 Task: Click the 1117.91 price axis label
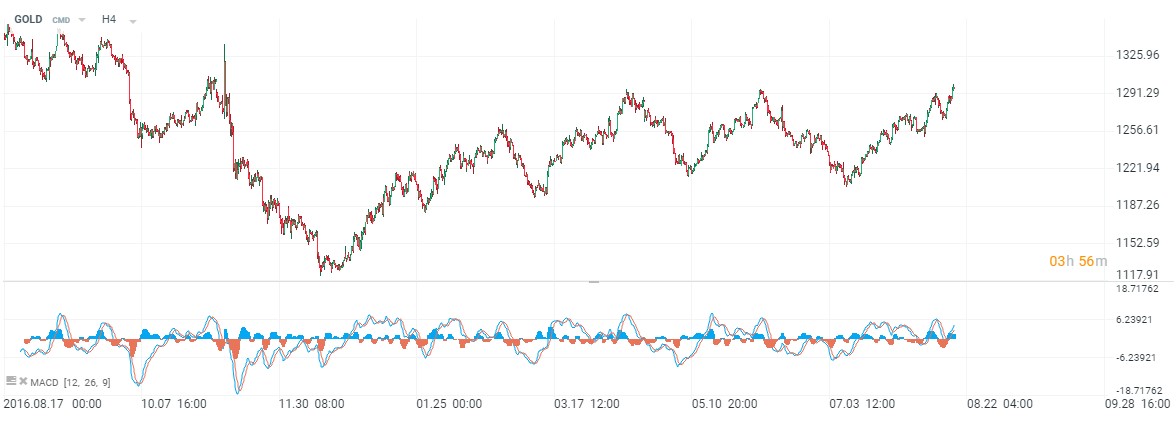tap(1136, 275)
